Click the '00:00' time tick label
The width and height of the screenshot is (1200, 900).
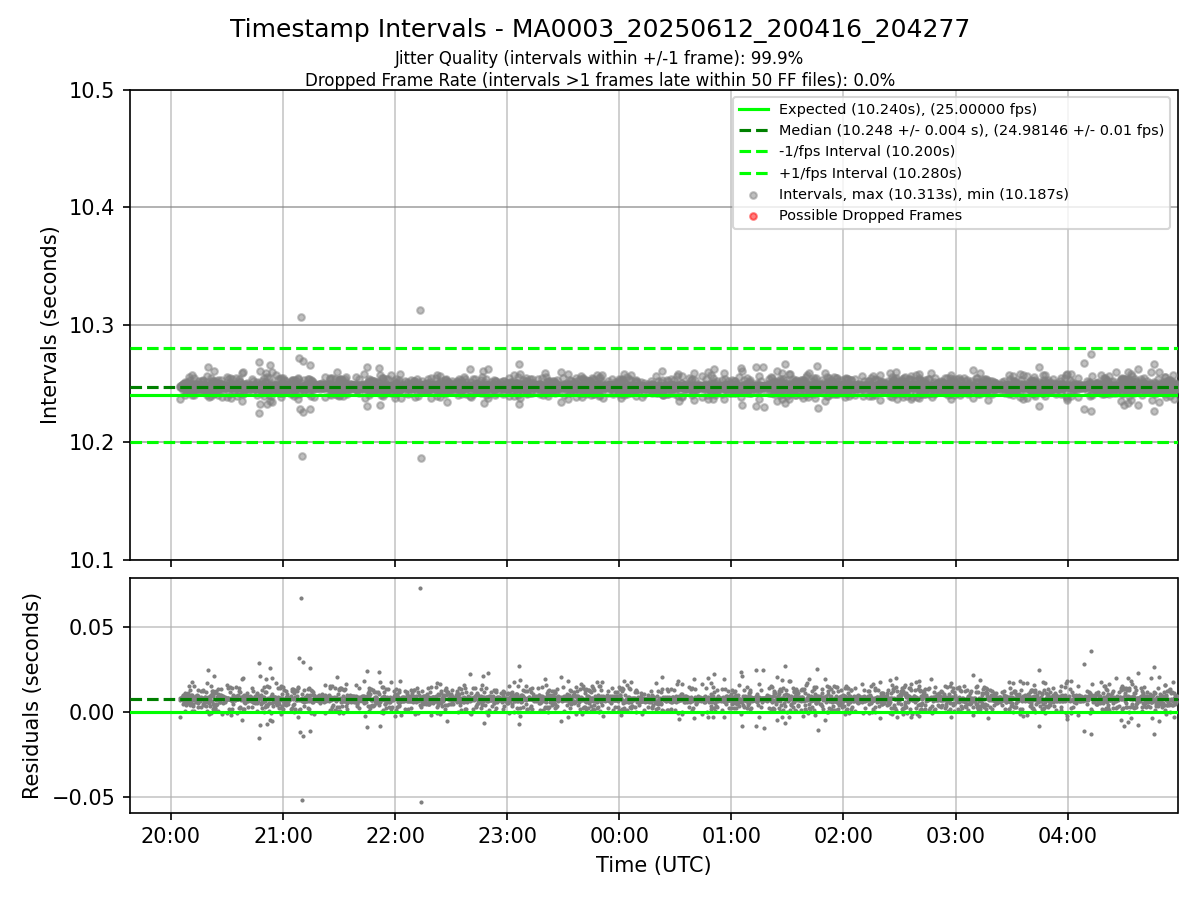click(619, 835)
